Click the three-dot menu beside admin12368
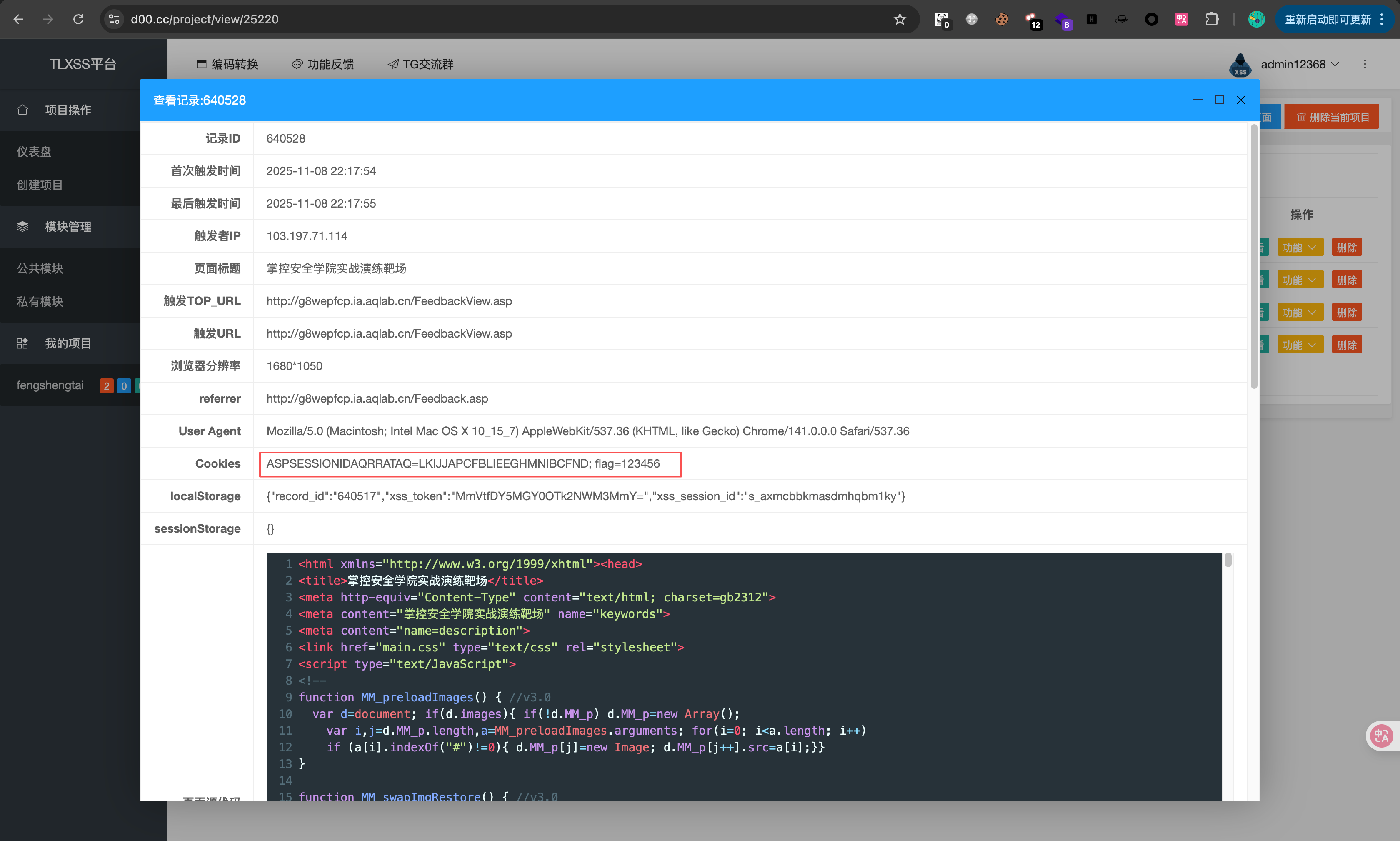This screenshot has height=841, width=1400. (1364, 64)
